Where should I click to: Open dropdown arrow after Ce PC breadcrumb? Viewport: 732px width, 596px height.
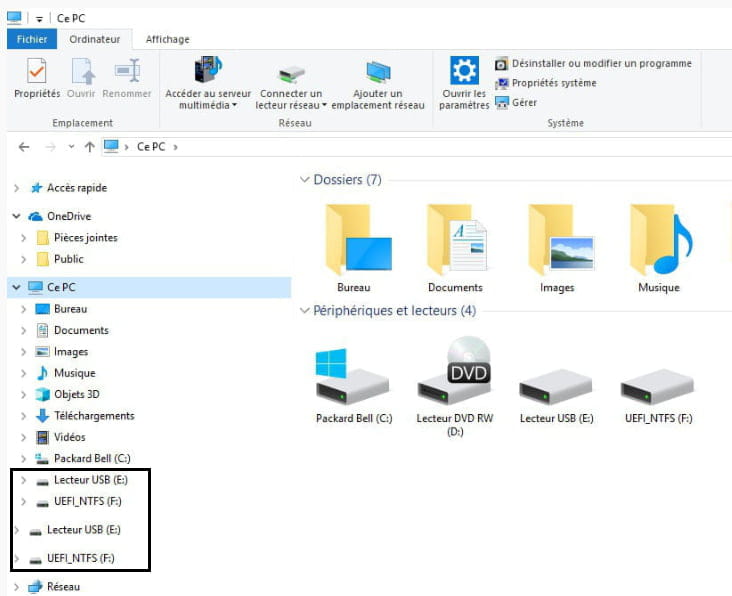coord(176,147)
